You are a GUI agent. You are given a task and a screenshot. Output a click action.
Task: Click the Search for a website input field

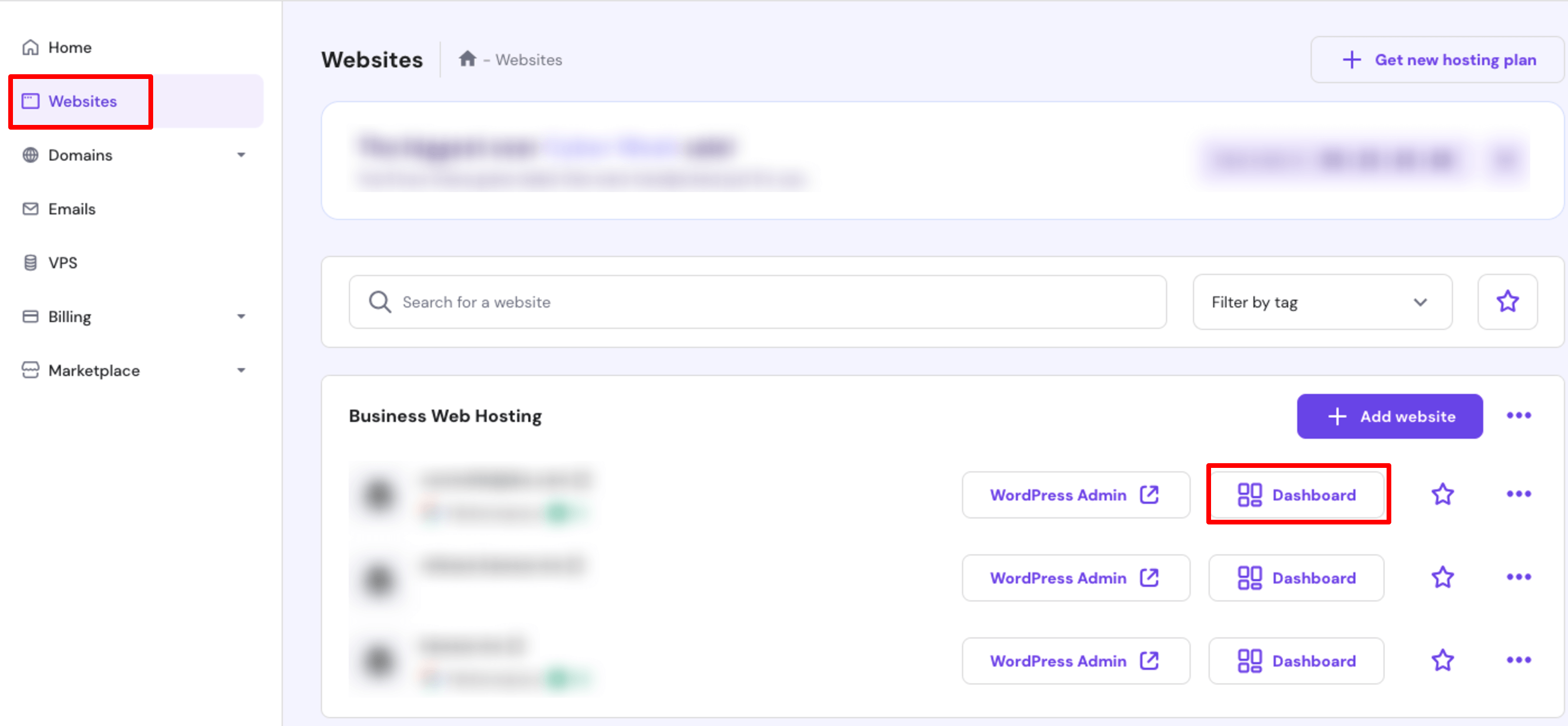coord(760,302)
